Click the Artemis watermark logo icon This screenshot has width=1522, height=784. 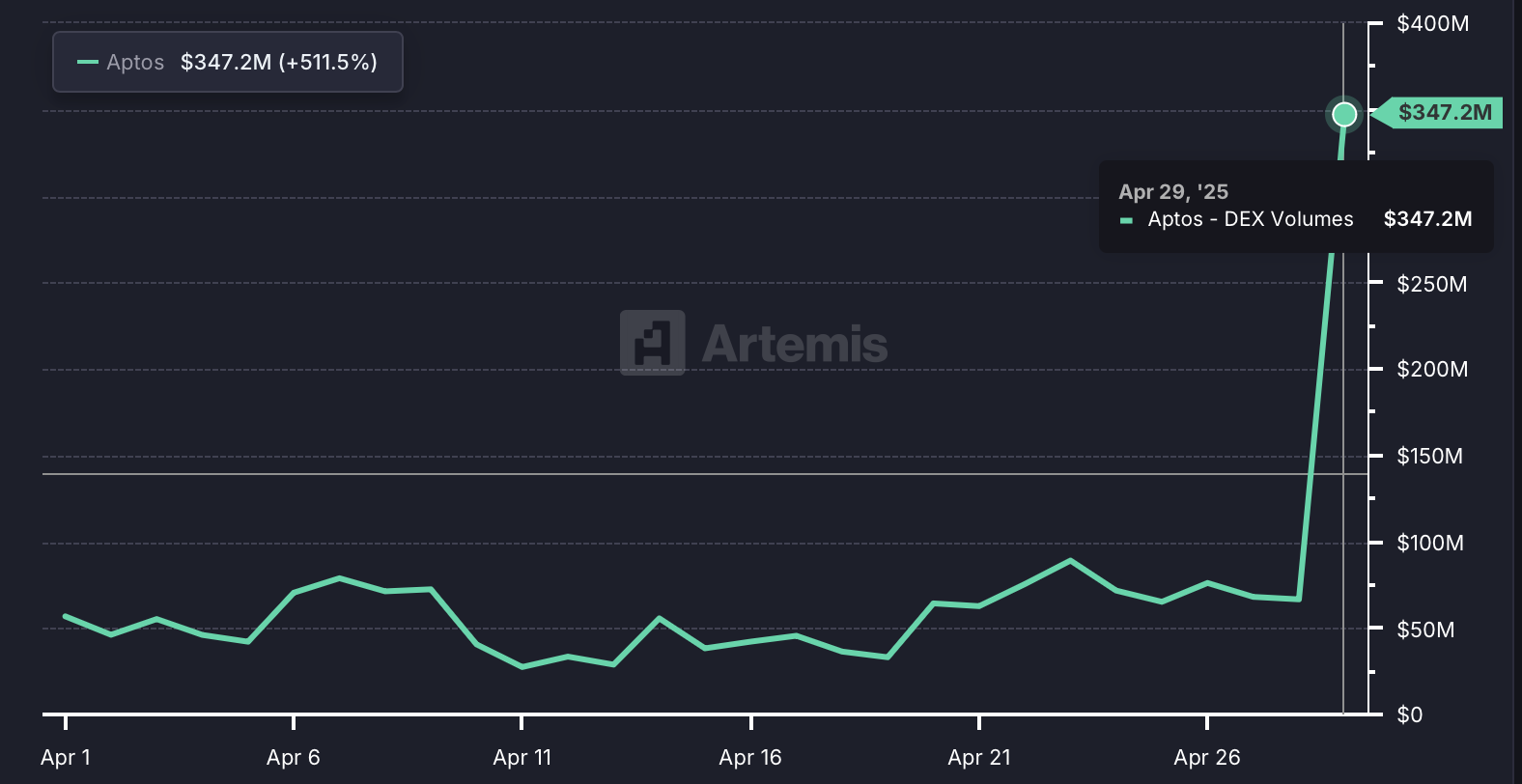[653, 343]
